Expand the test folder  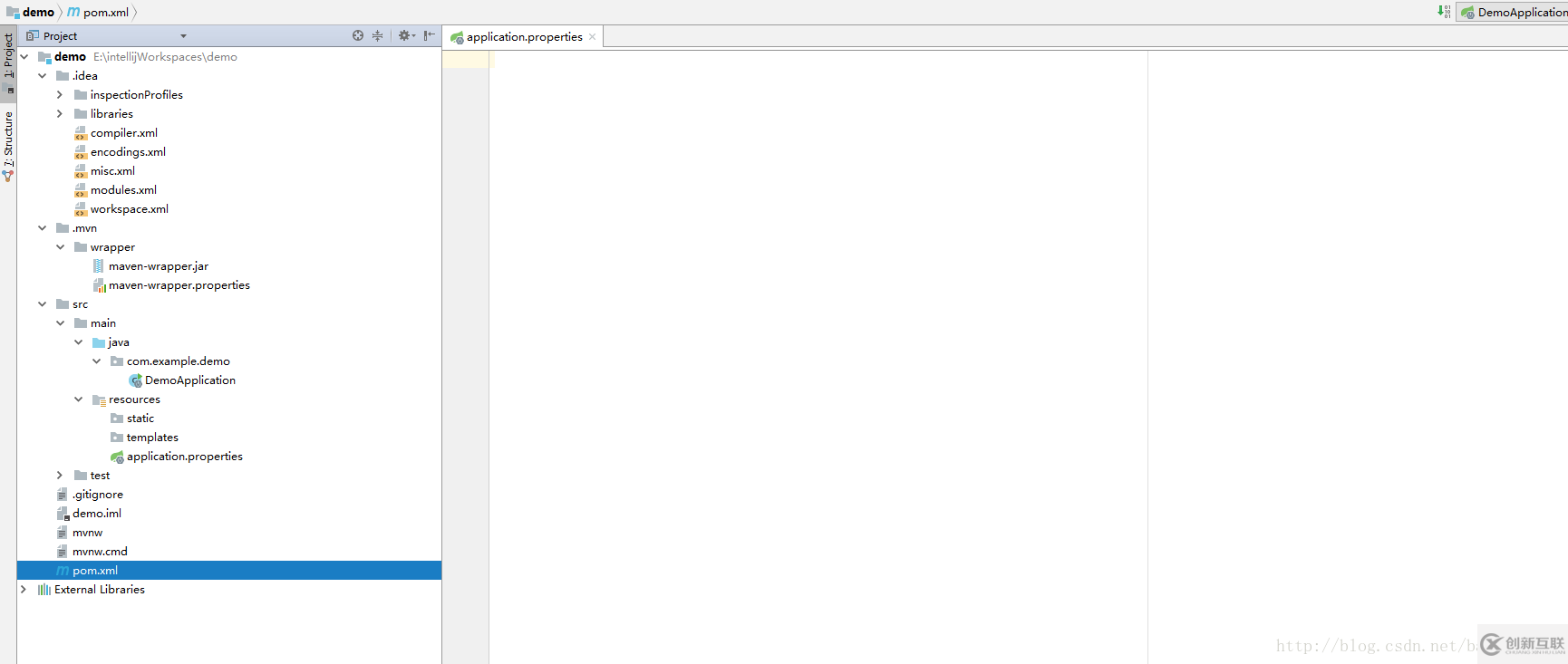[61, 475]
